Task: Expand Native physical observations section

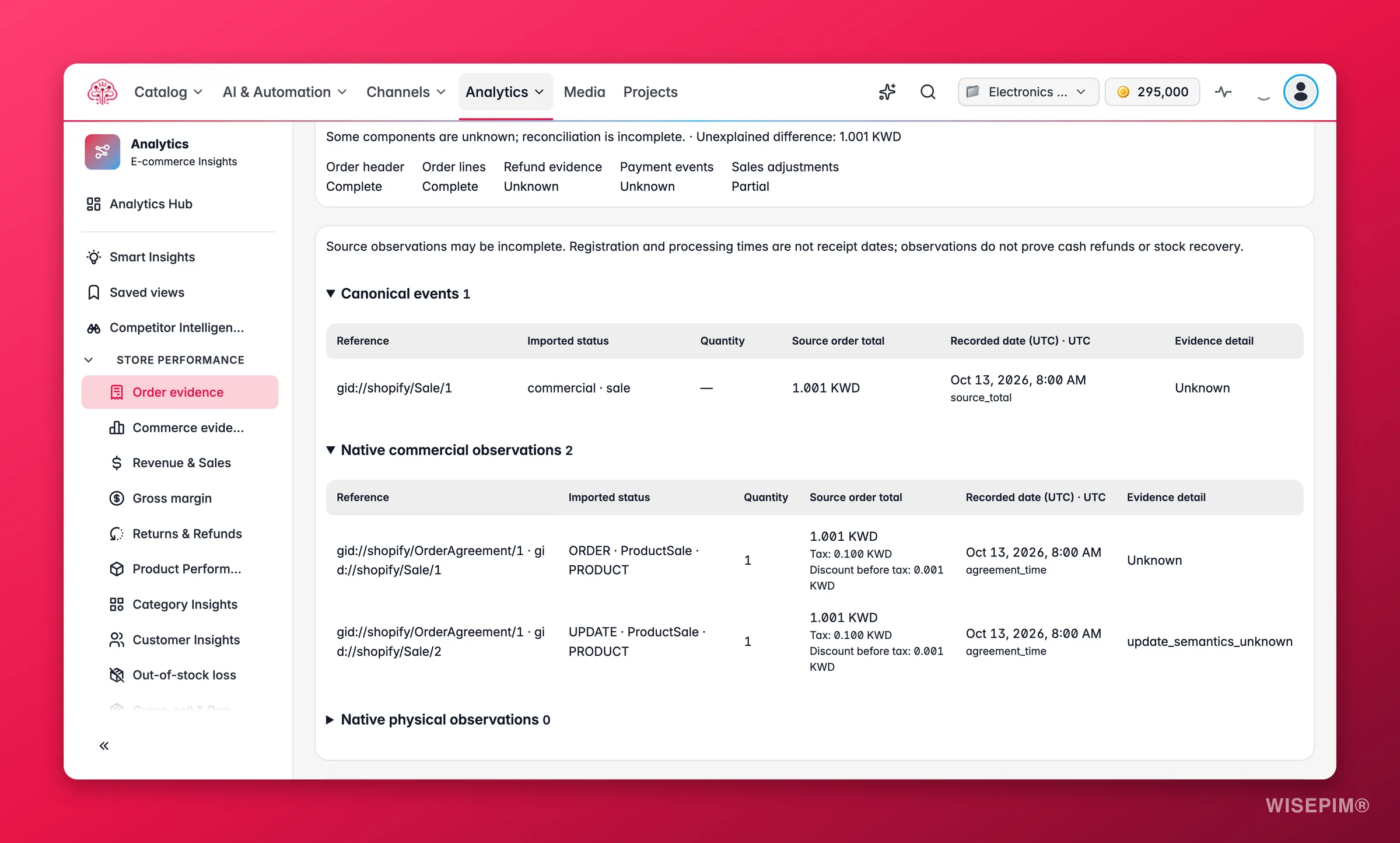Action: [439, 719]
